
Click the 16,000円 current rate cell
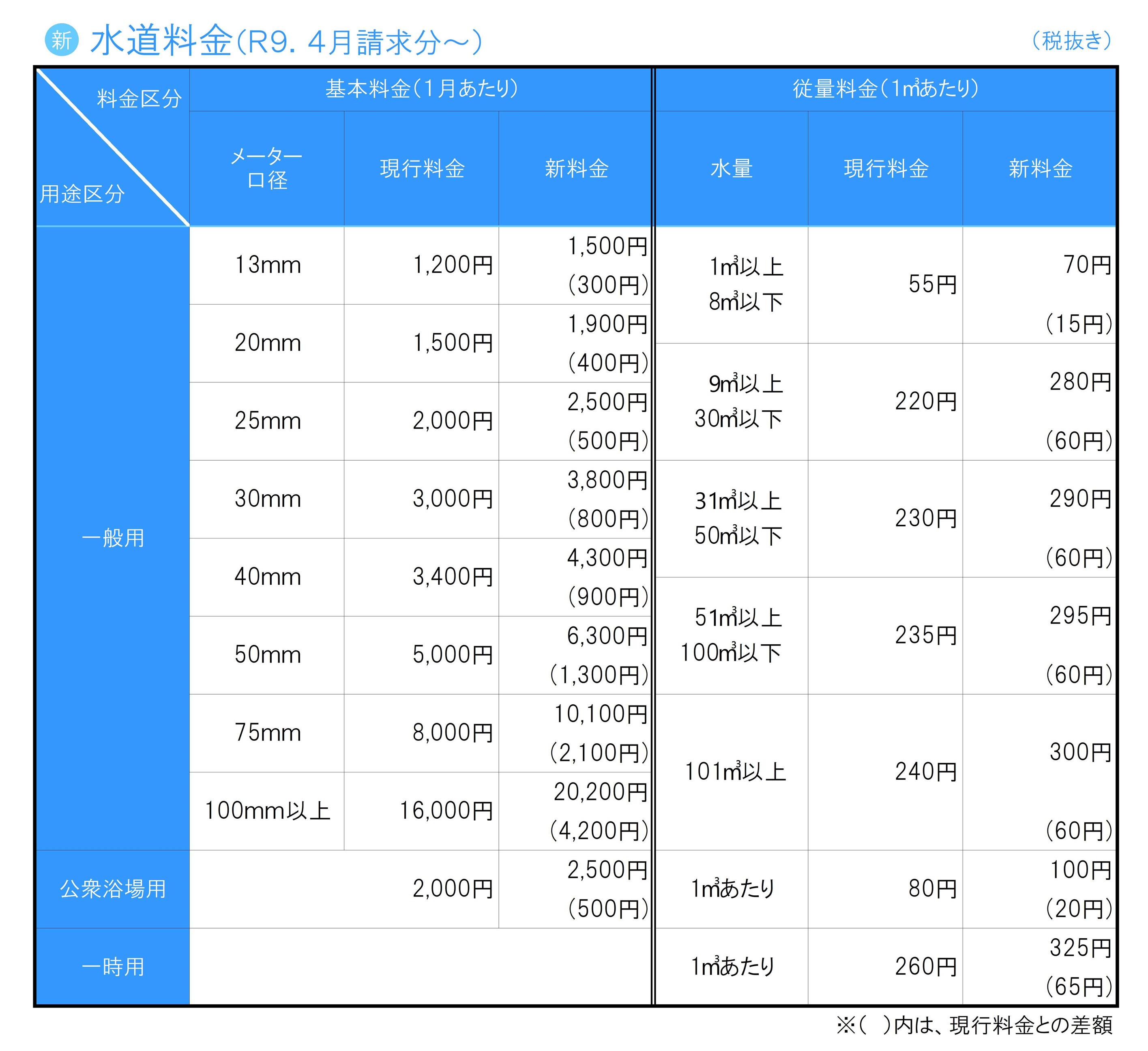click(446, 811)
